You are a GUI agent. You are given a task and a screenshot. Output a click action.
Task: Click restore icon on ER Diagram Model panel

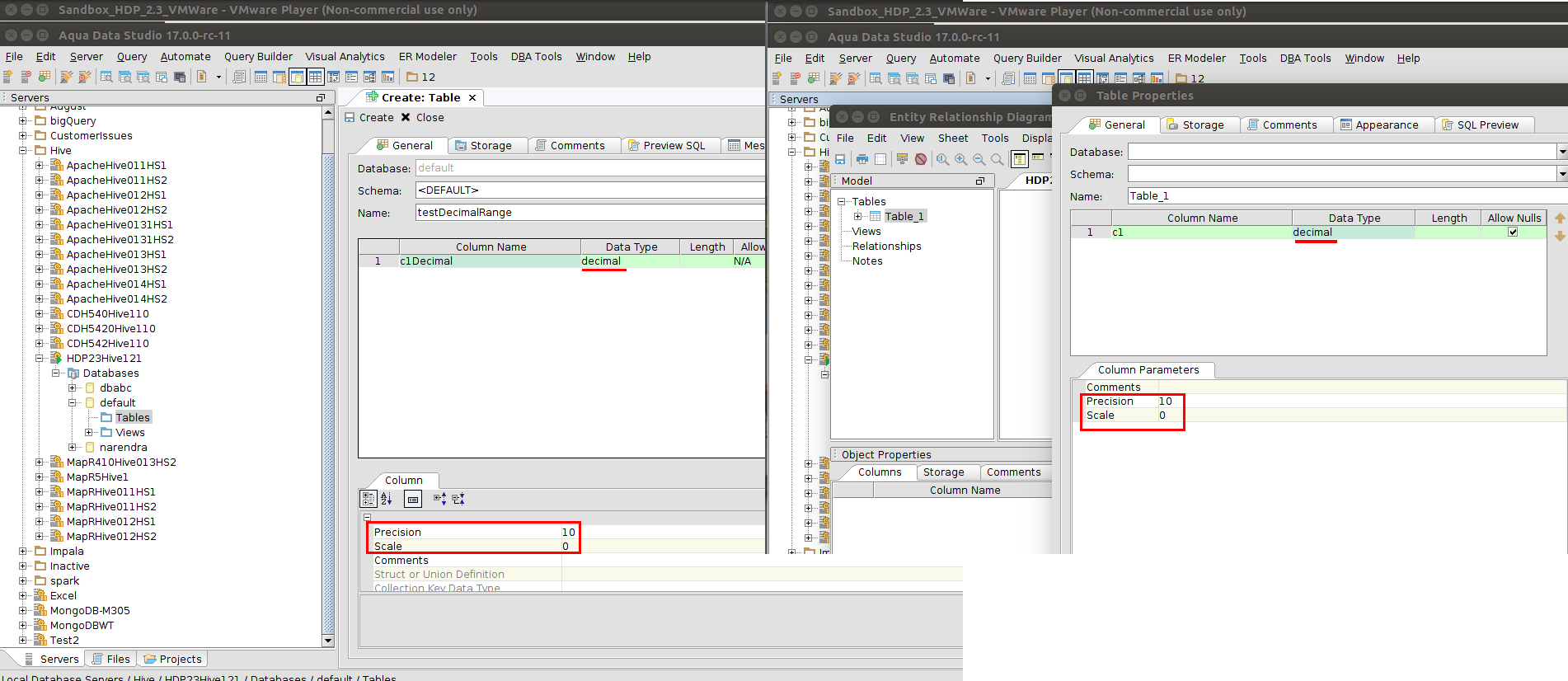(980, 181)
